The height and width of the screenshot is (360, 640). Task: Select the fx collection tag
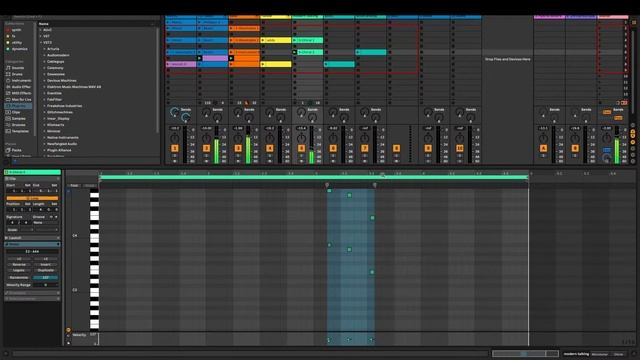click(14, 36)
